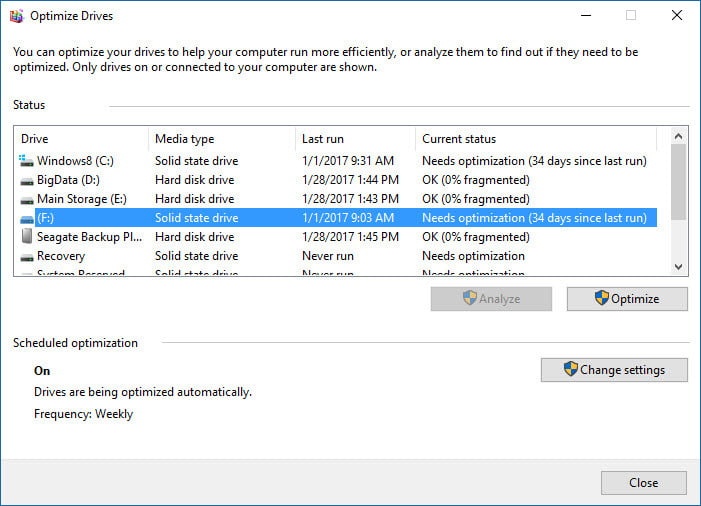This screenshot has height=506, width=701.
Task: Click the shield icon on Change settings
Action: point(570,369)
